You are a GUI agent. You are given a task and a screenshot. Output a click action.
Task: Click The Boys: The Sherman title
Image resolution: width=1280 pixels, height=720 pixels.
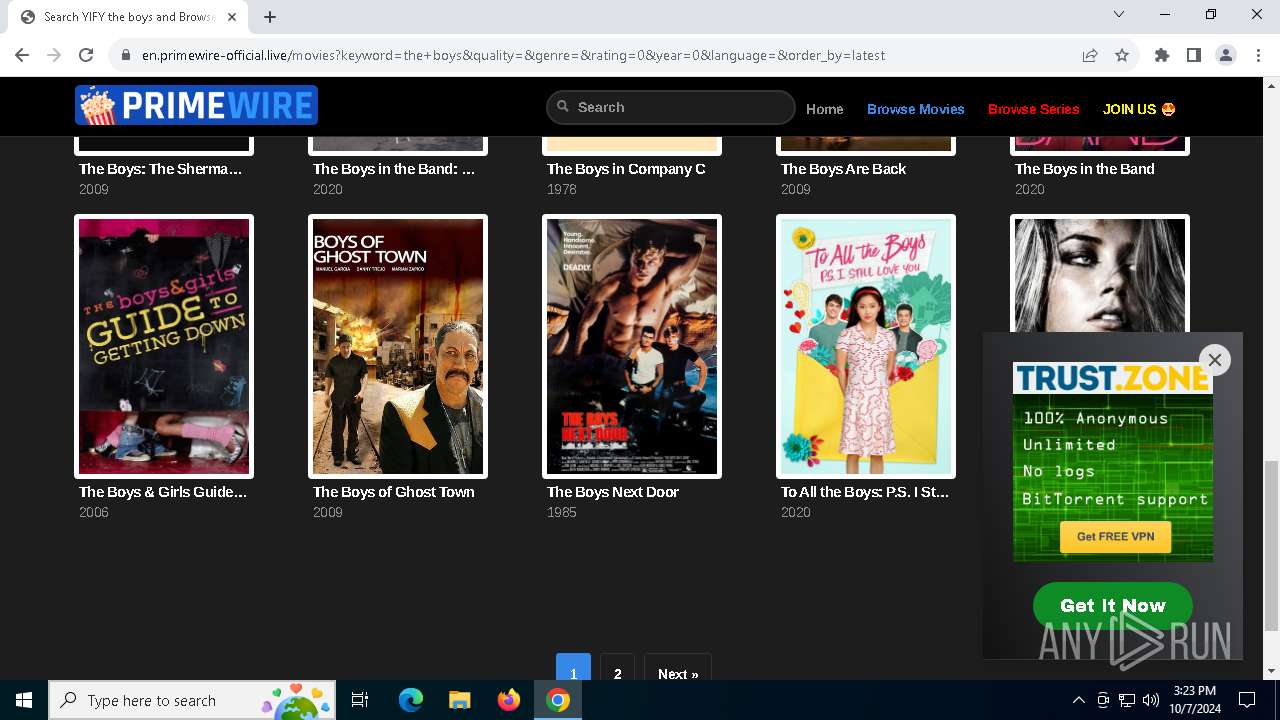tap(160, 169)
